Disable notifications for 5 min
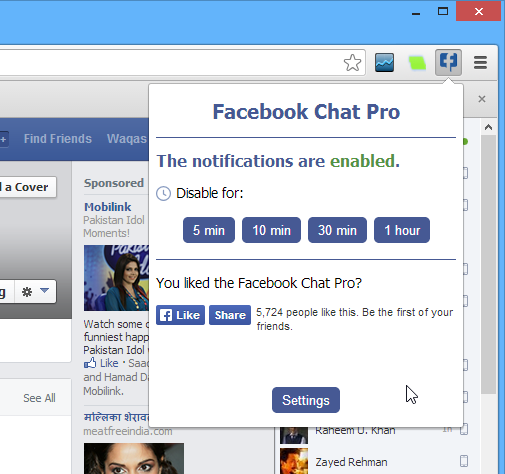This screenshot has height=474, width=505. coord(209,230)
